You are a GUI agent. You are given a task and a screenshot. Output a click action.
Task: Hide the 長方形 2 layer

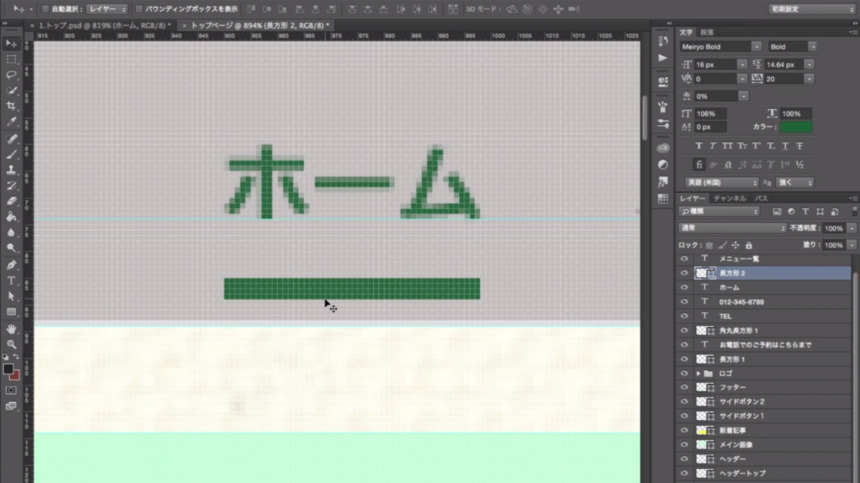[x=684, y=273]
